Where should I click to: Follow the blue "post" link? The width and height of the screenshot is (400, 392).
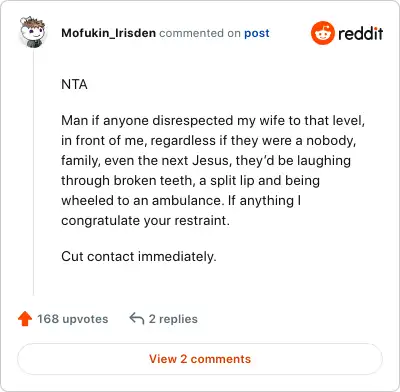(x=257, y=33)
